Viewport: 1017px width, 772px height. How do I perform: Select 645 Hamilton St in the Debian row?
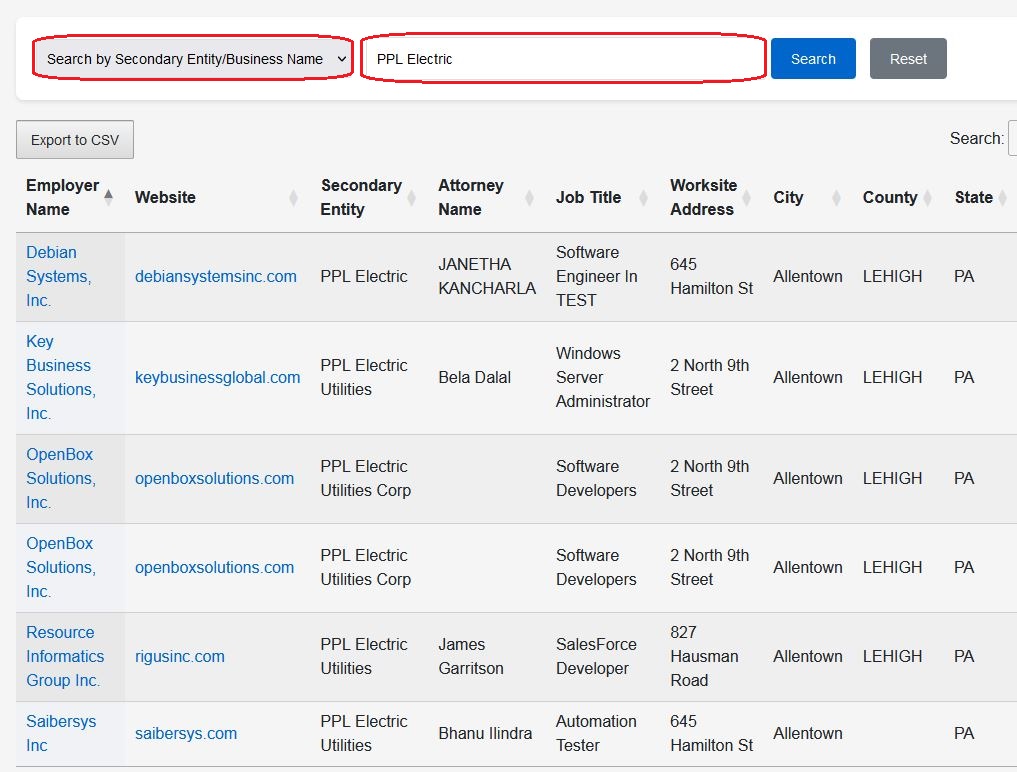coord(711,276)
